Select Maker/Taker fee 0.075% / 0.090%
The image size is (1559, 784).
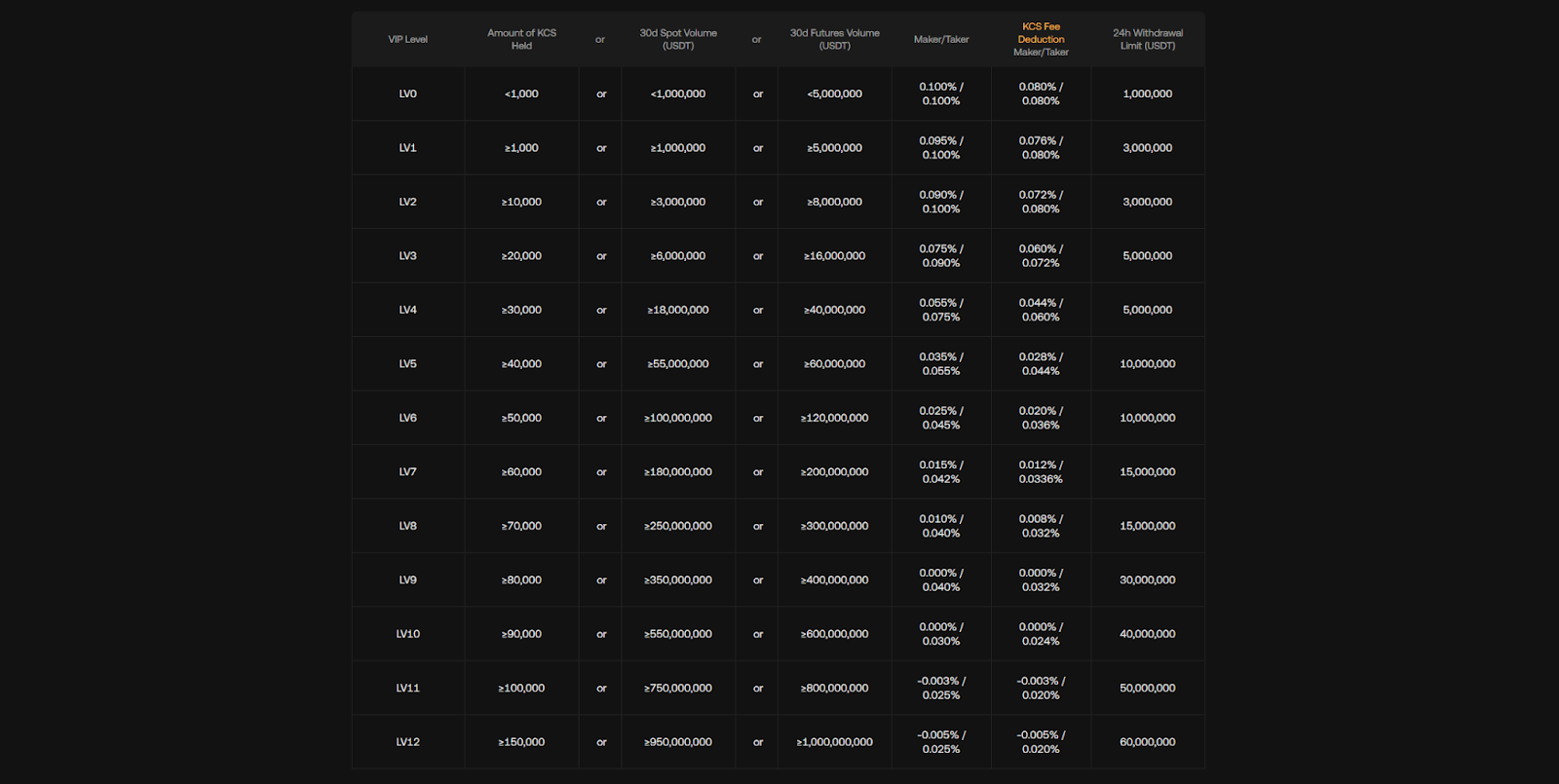point(941,256)
